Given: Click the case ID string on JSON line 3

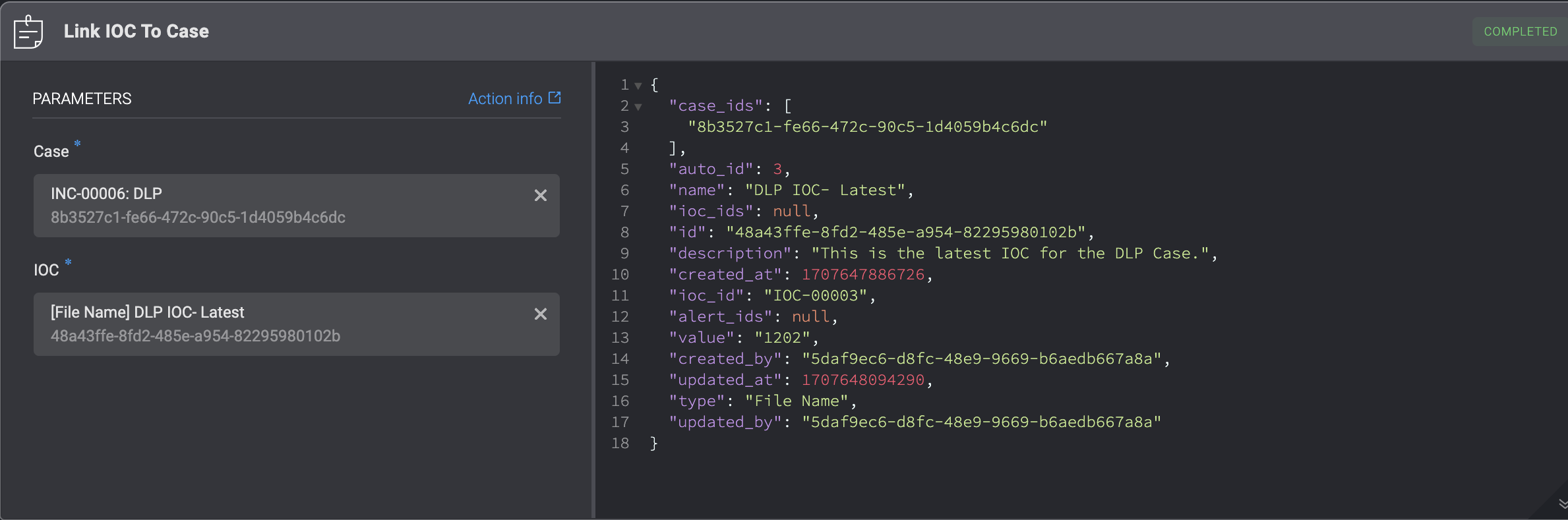Looking at the screenshot, I should (868, 127).
